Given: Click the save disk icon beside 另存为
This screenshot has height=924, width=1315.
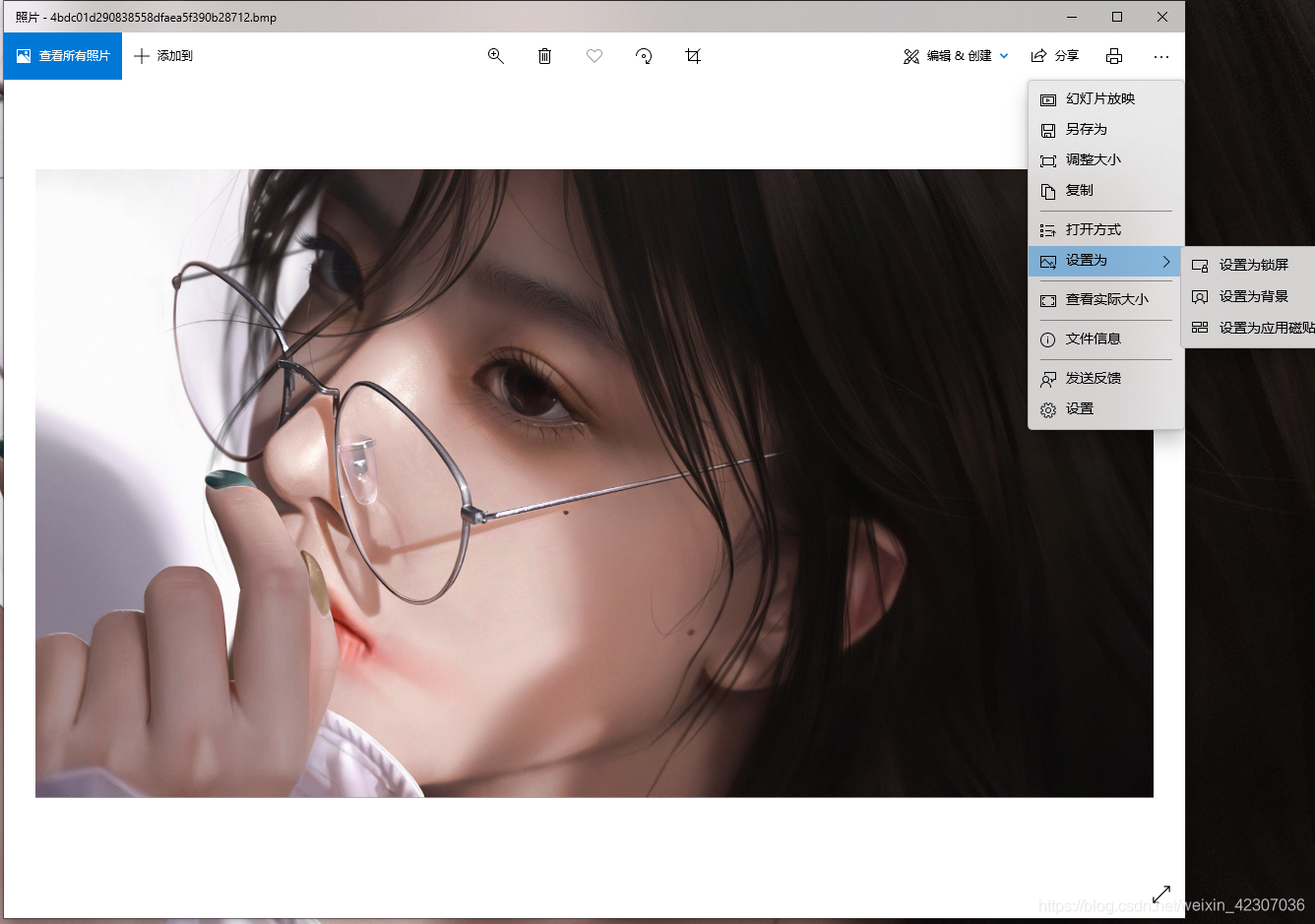Looking at the screenshot, I should (x=1048, y=130).
